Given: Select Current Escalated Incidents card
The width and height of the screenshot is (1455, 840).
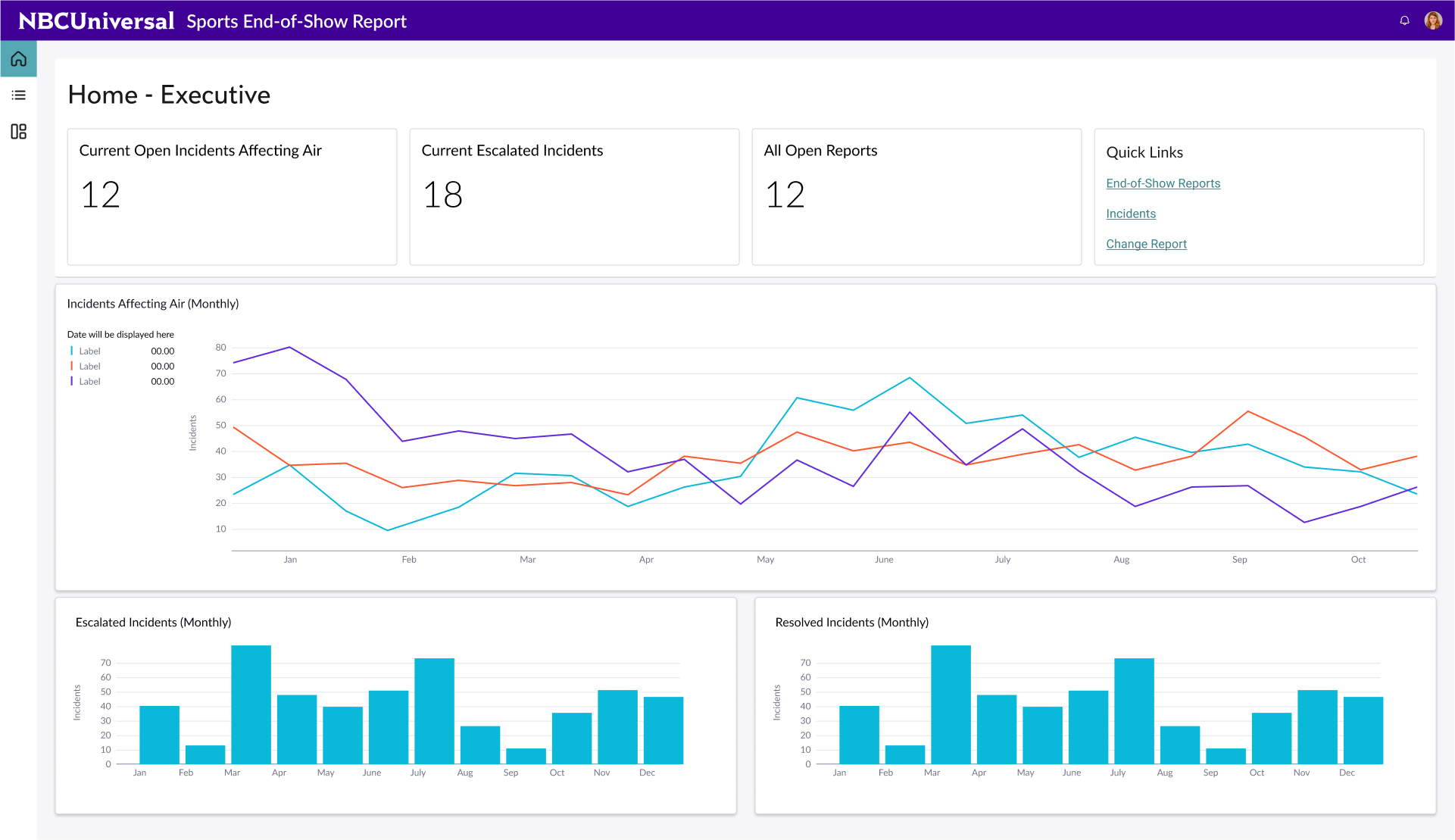Looking at the screenshot, I should point(574,197).
